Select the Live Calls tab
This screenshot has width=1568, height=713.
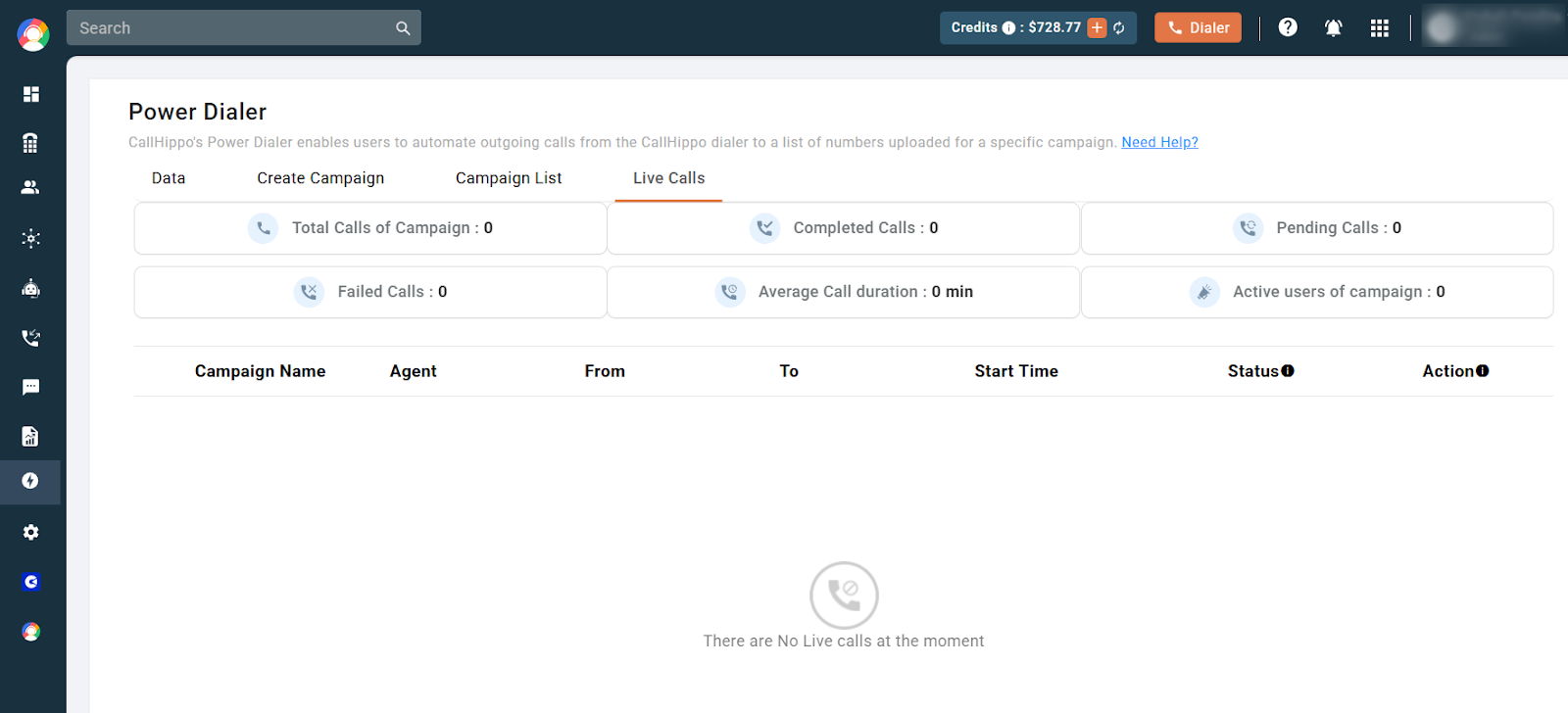668,178
